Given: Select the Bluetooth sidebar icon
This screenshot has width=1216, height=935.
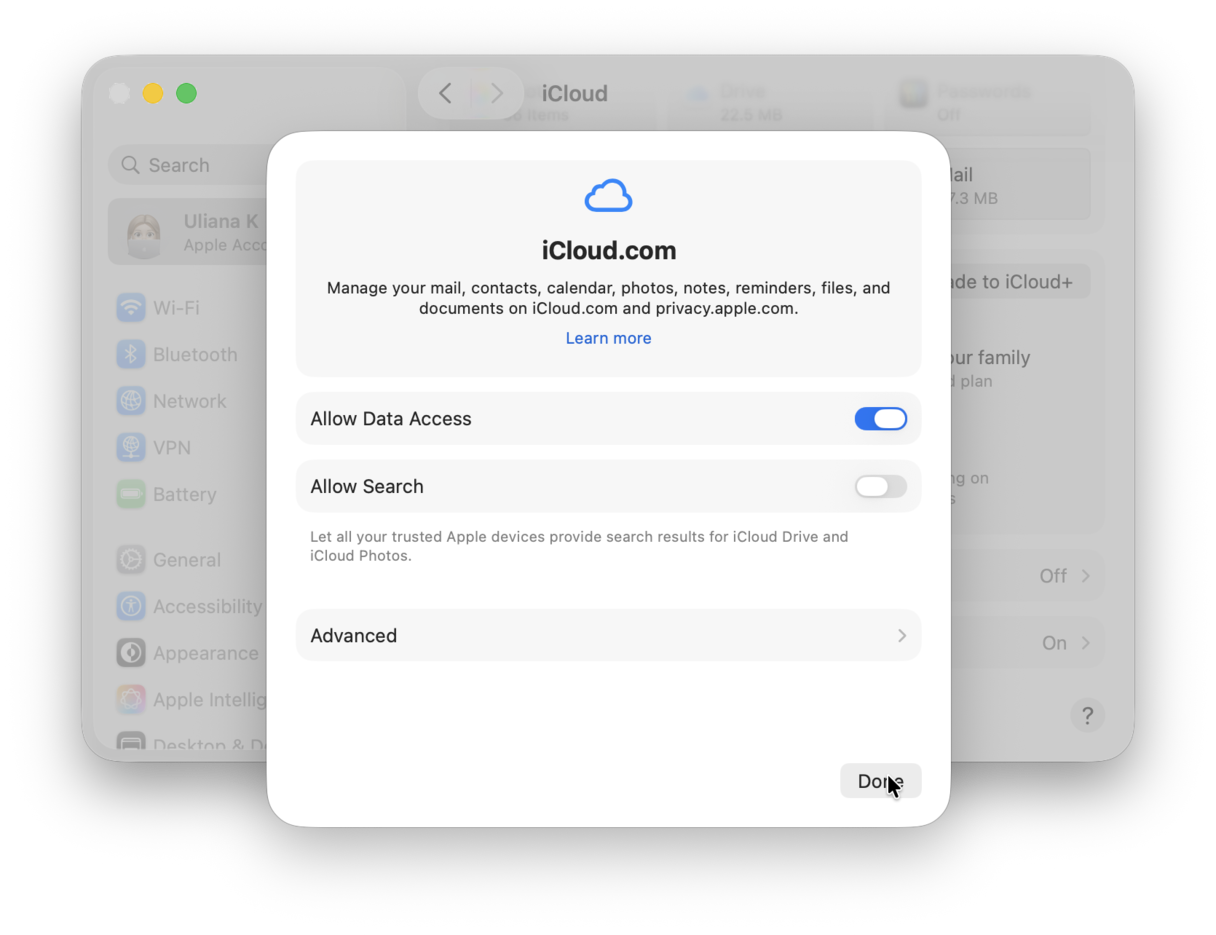Looking at the screenshot, I should 131,354.
